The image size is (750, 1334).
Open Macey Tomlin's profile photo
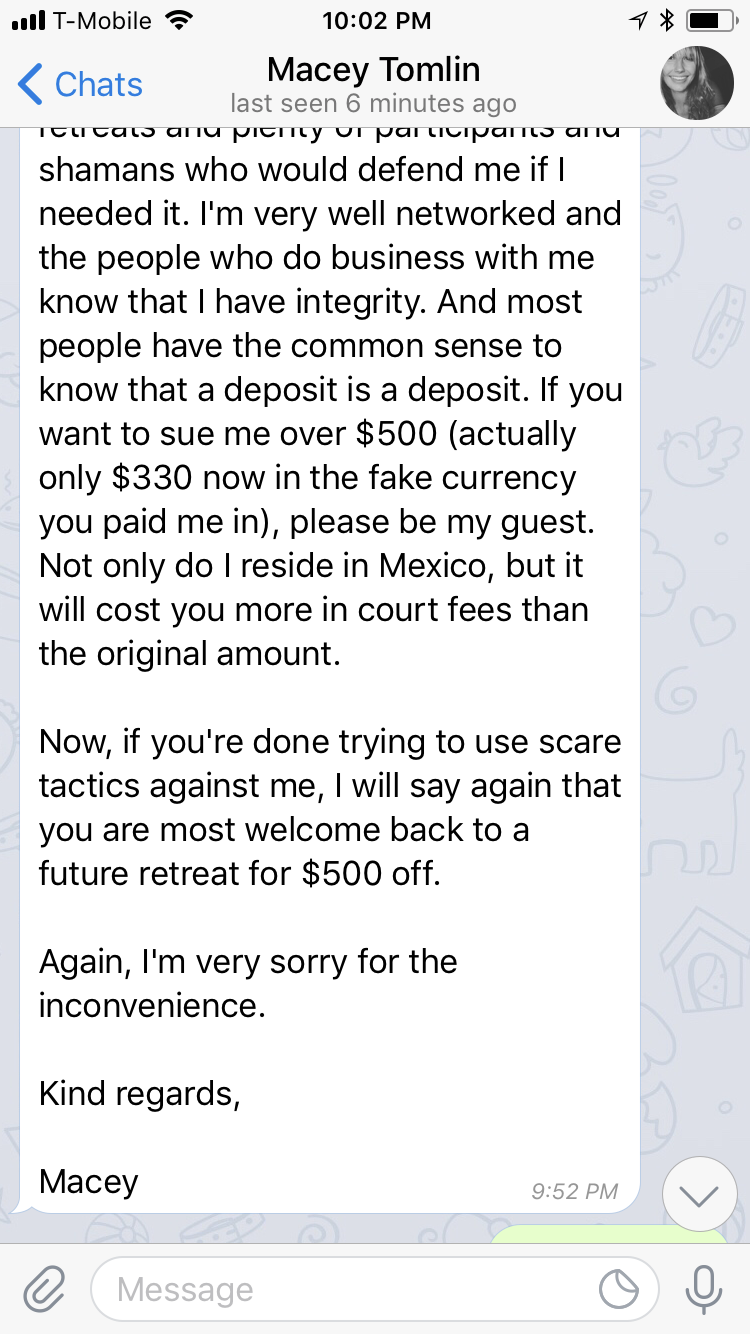coord(697,83)
